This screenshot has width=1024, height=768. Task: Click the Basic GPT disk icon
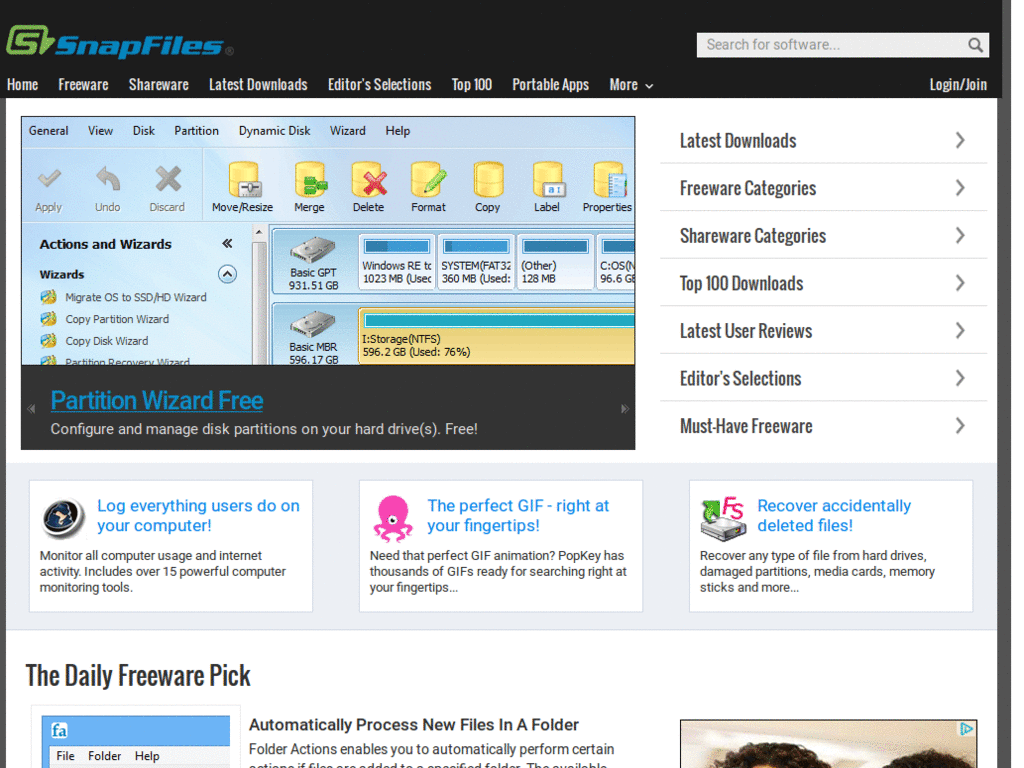313,249
